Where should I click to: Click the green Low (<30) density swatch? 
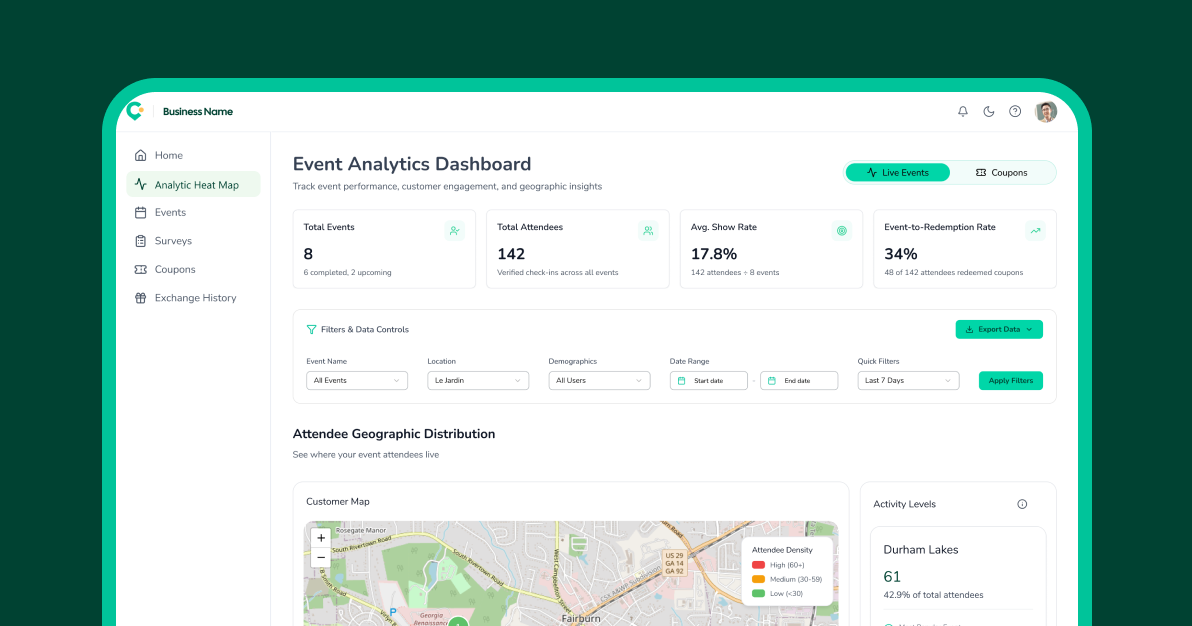(758, 593)
